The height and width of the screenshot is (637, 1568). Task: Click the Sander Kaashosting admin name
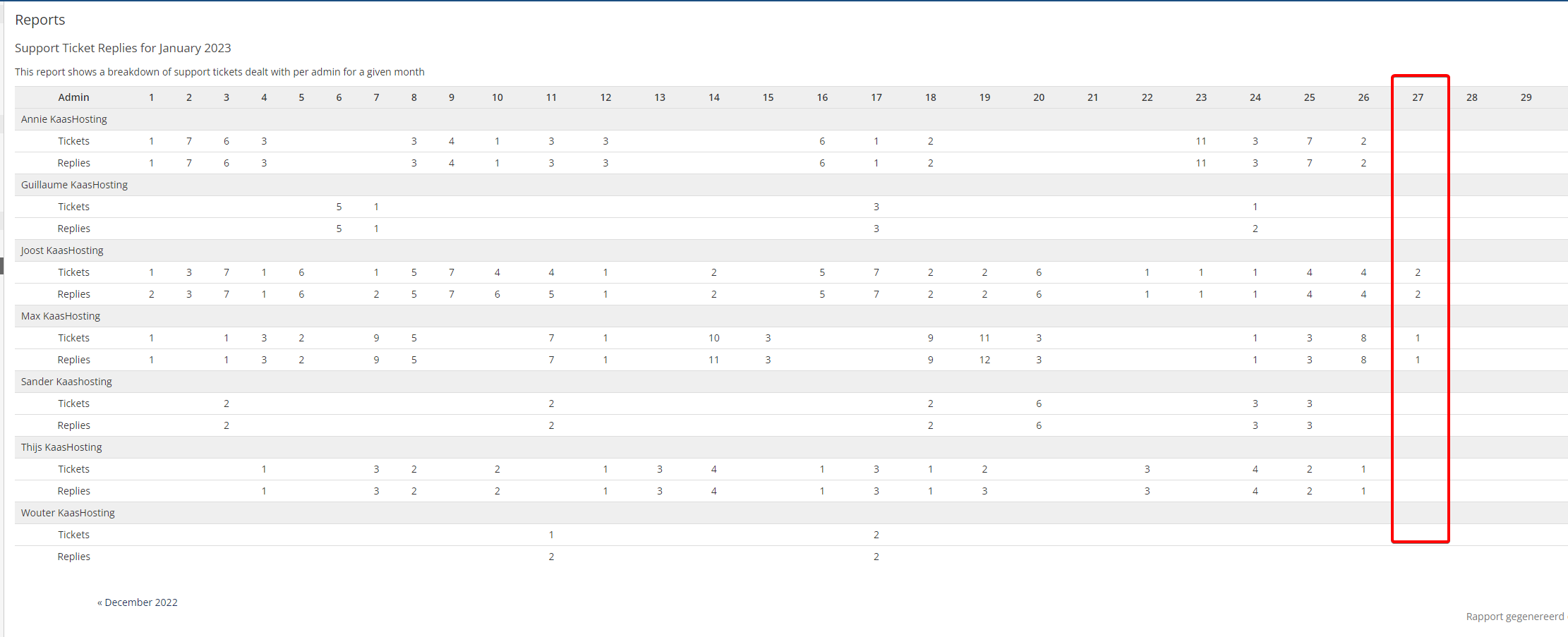[x=66, y=382]
